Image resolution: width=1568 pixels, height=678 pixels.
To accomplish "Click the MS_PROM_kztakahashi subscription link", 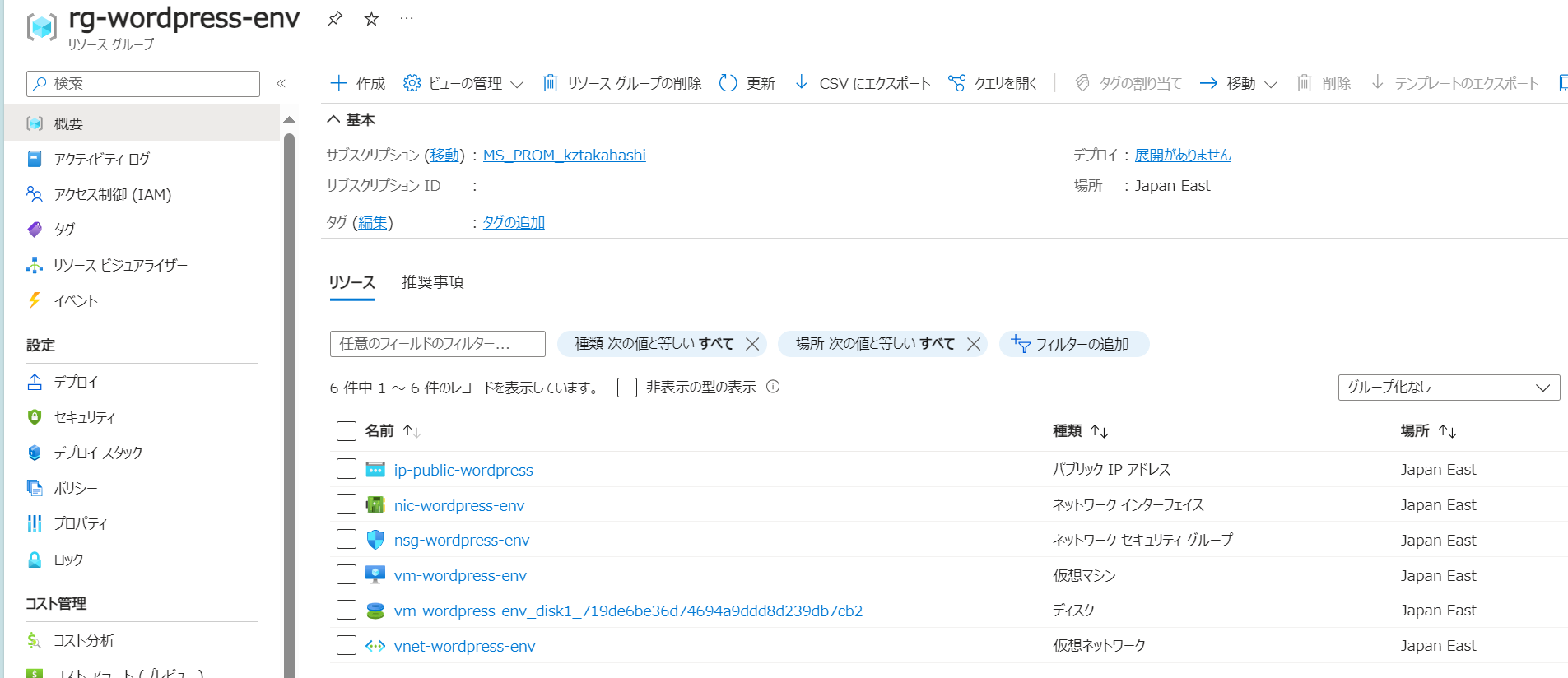I will [x=564, y=156].
